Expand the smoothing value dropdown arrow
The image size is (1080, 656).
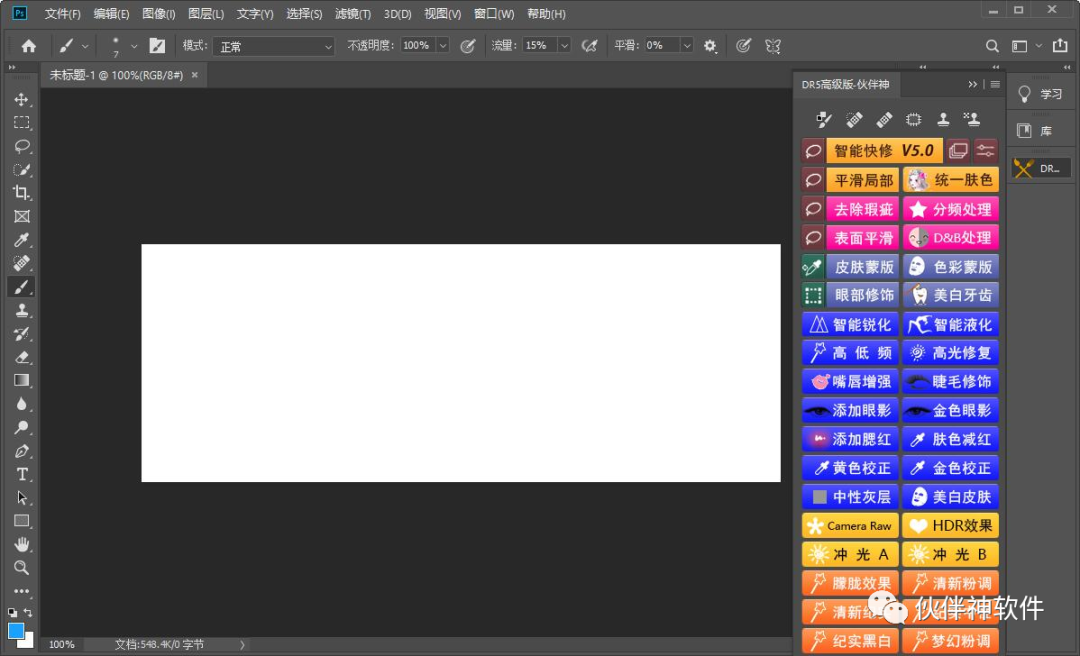(x=687, y=46)
